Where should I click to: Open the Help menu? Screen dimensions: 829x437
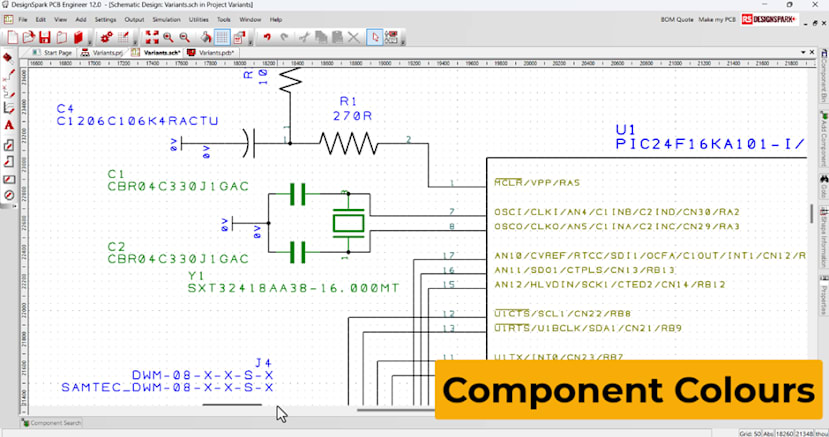[x=276, y=20]
